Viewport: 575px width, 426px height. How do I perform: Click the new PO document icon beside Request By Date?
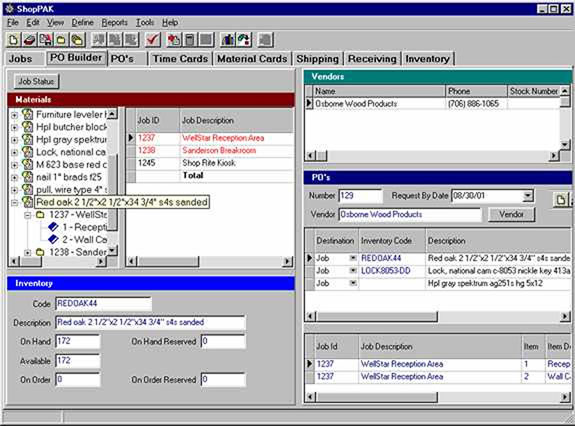pyautogui.click(x=561, y=199)
